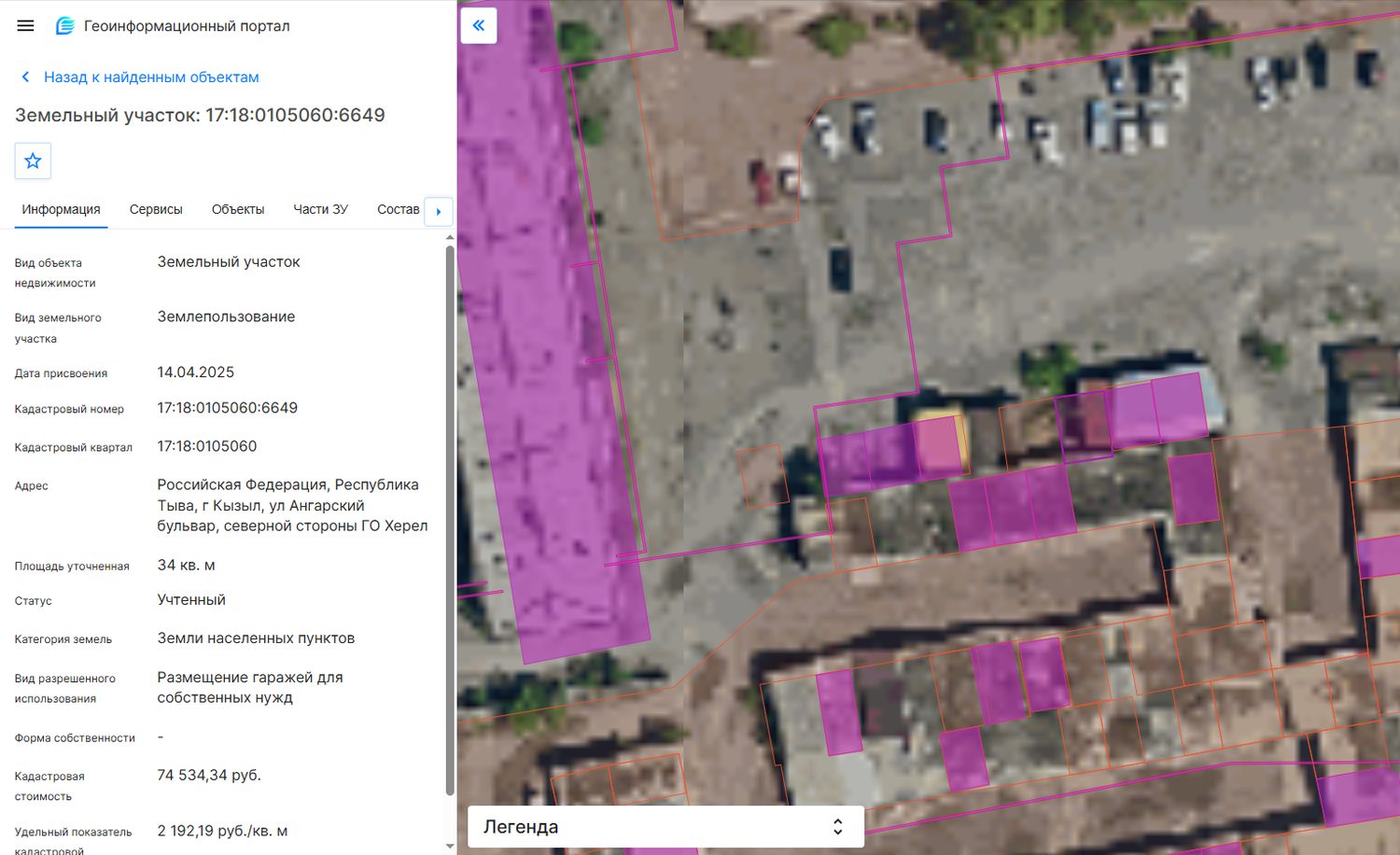1400x855 pixels.
Task: Click the Площадь уточненная label
Action: pos(72,567)
